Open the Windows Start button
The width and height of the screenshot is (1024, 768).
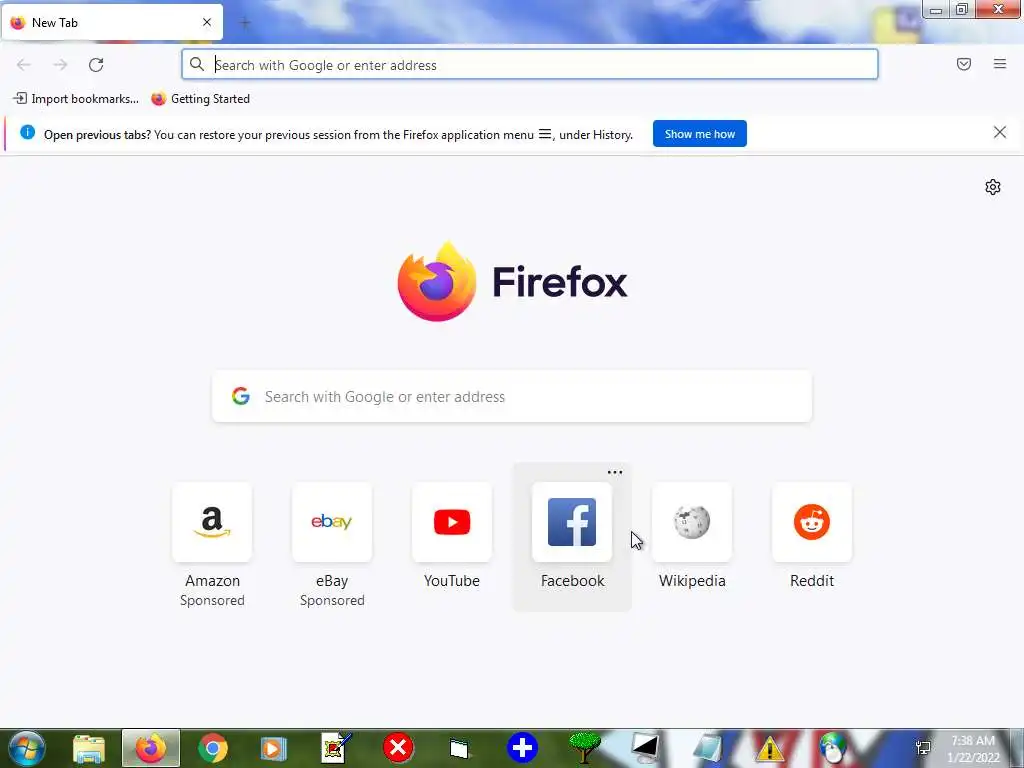pos(27,748)
